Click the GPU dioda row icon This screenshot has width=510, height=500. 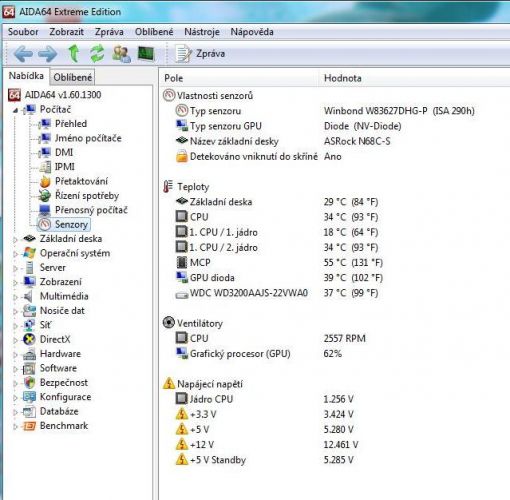coord(182,277)
